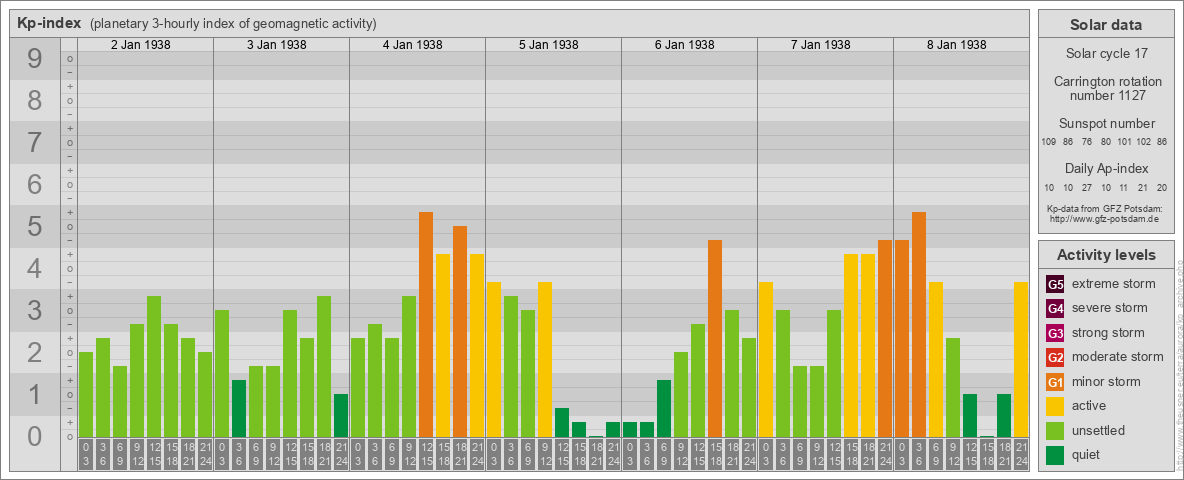Click the orange 12-15 bar on 4 Jan
The height and width of the screenshot is (480, 1184).
(426, 325)
